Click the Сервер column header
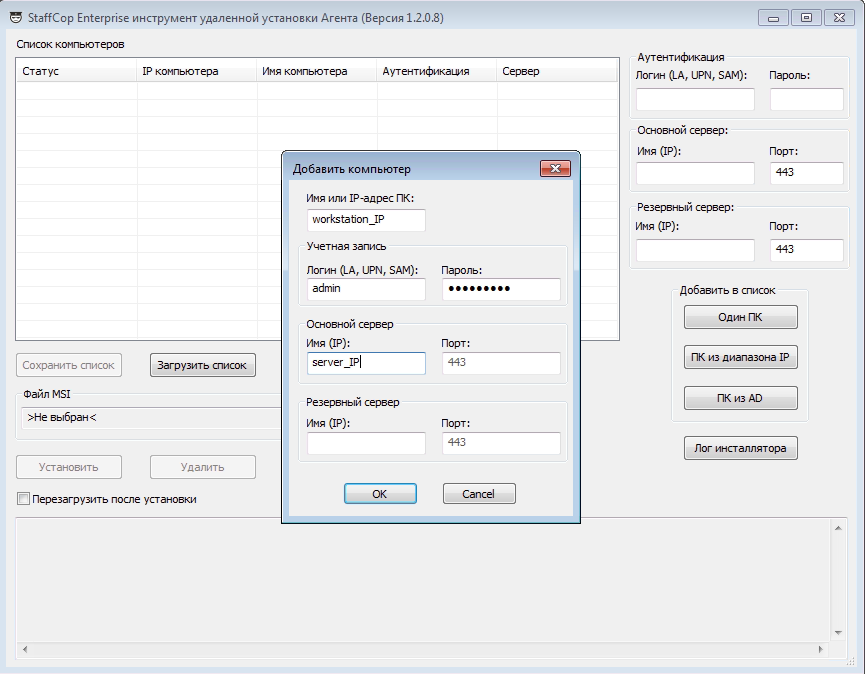865x674 pixels. (557, 72)
